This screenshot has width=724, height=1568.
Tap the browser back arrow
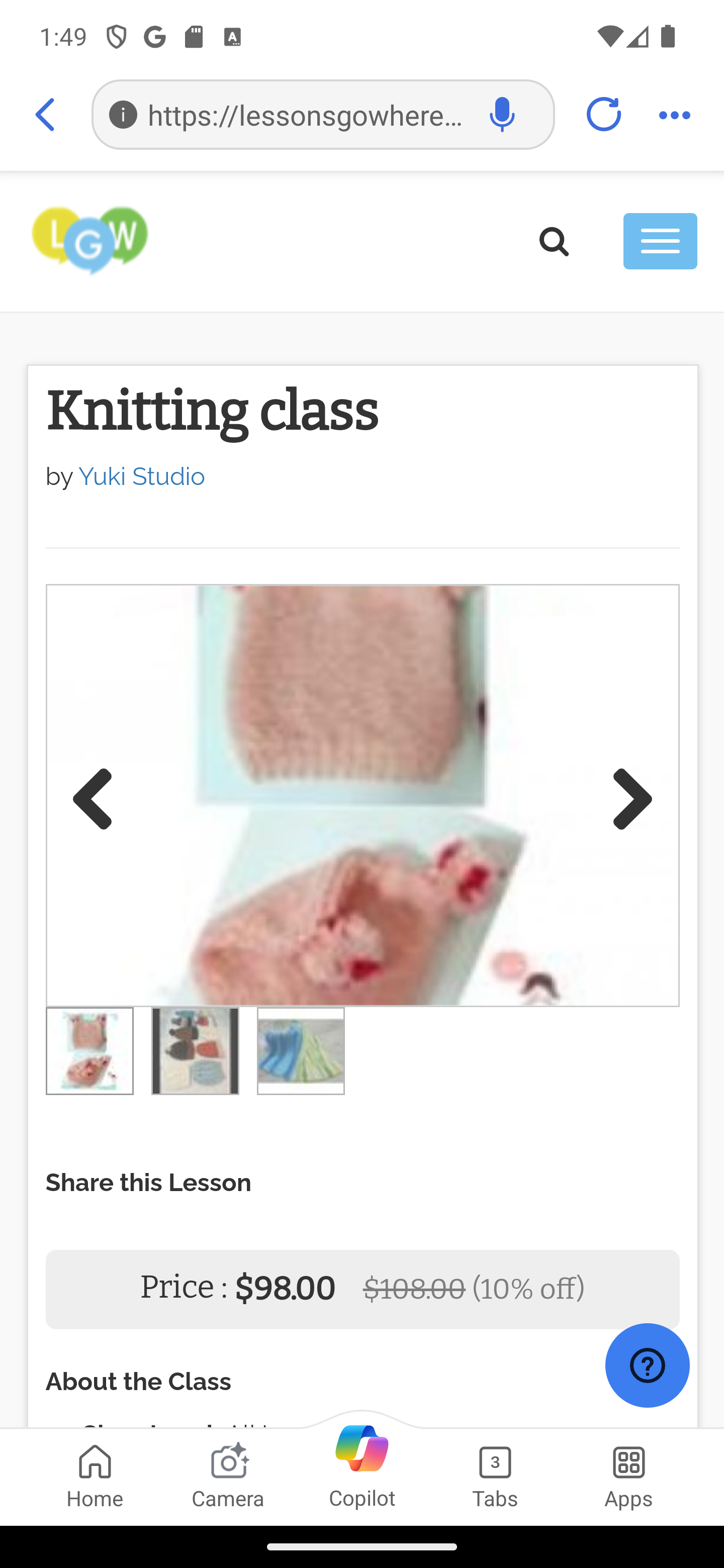[x=46, y=115]
